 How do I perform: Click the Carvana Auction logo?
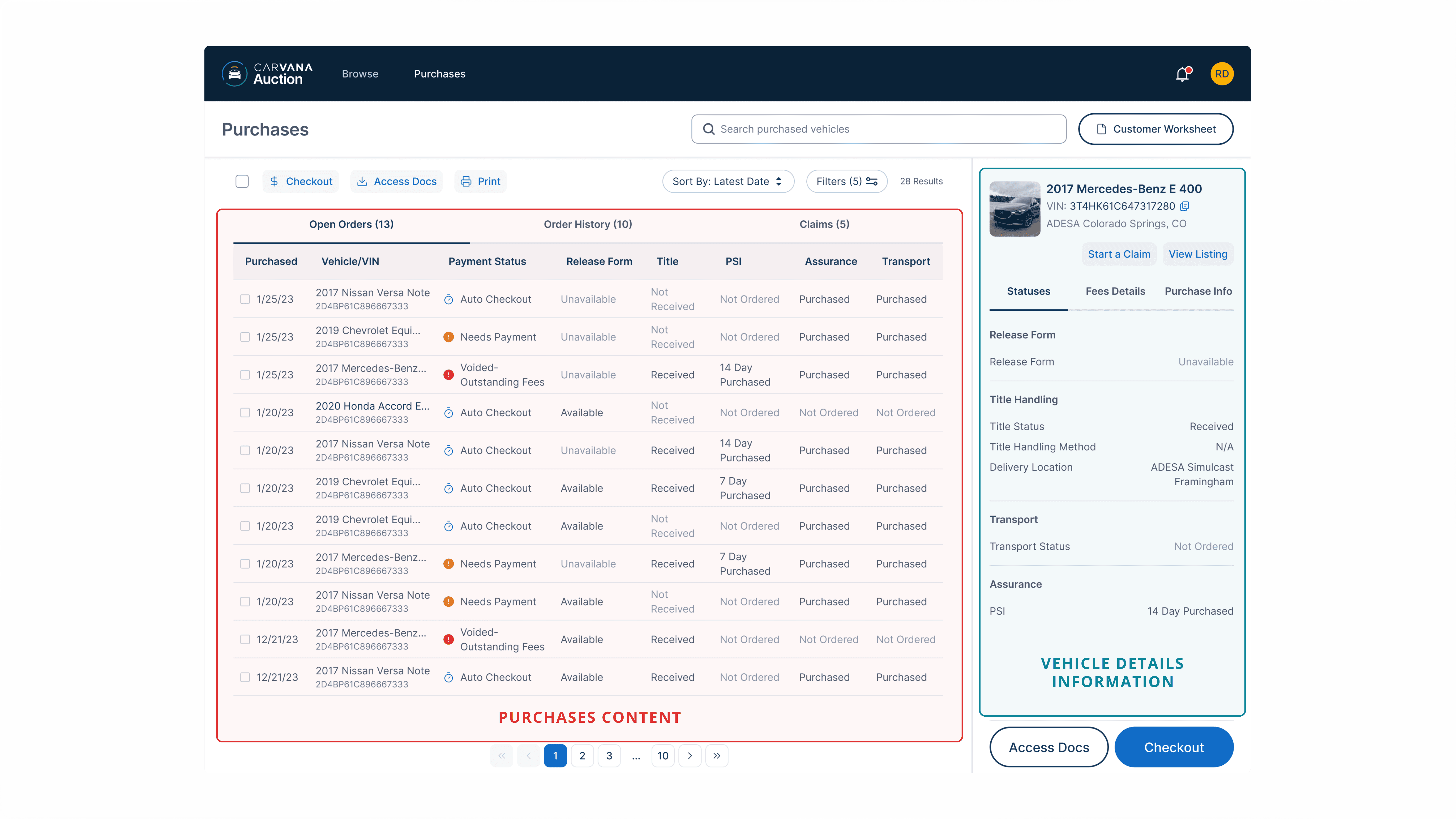coord(267,74)
